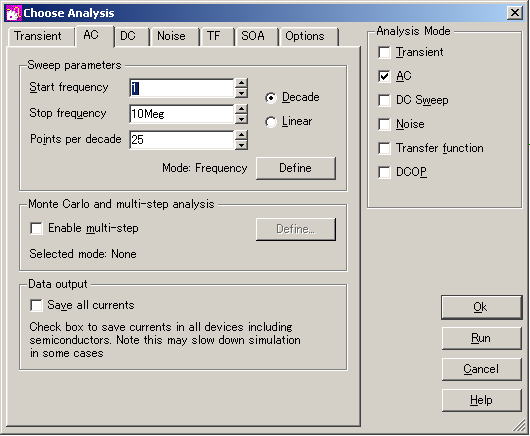Image resolution: width=530 pixels, height=436 pixels.
Task: Switch to the Noise tab
Action: point(172,36)
